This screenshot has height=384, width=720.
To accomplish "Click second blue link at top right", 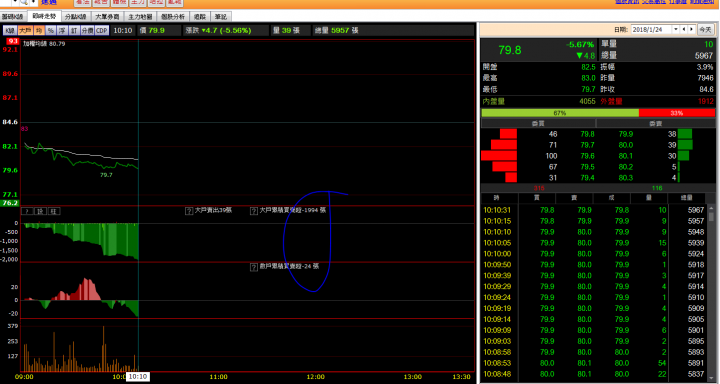I will click(x=653, y=2).
